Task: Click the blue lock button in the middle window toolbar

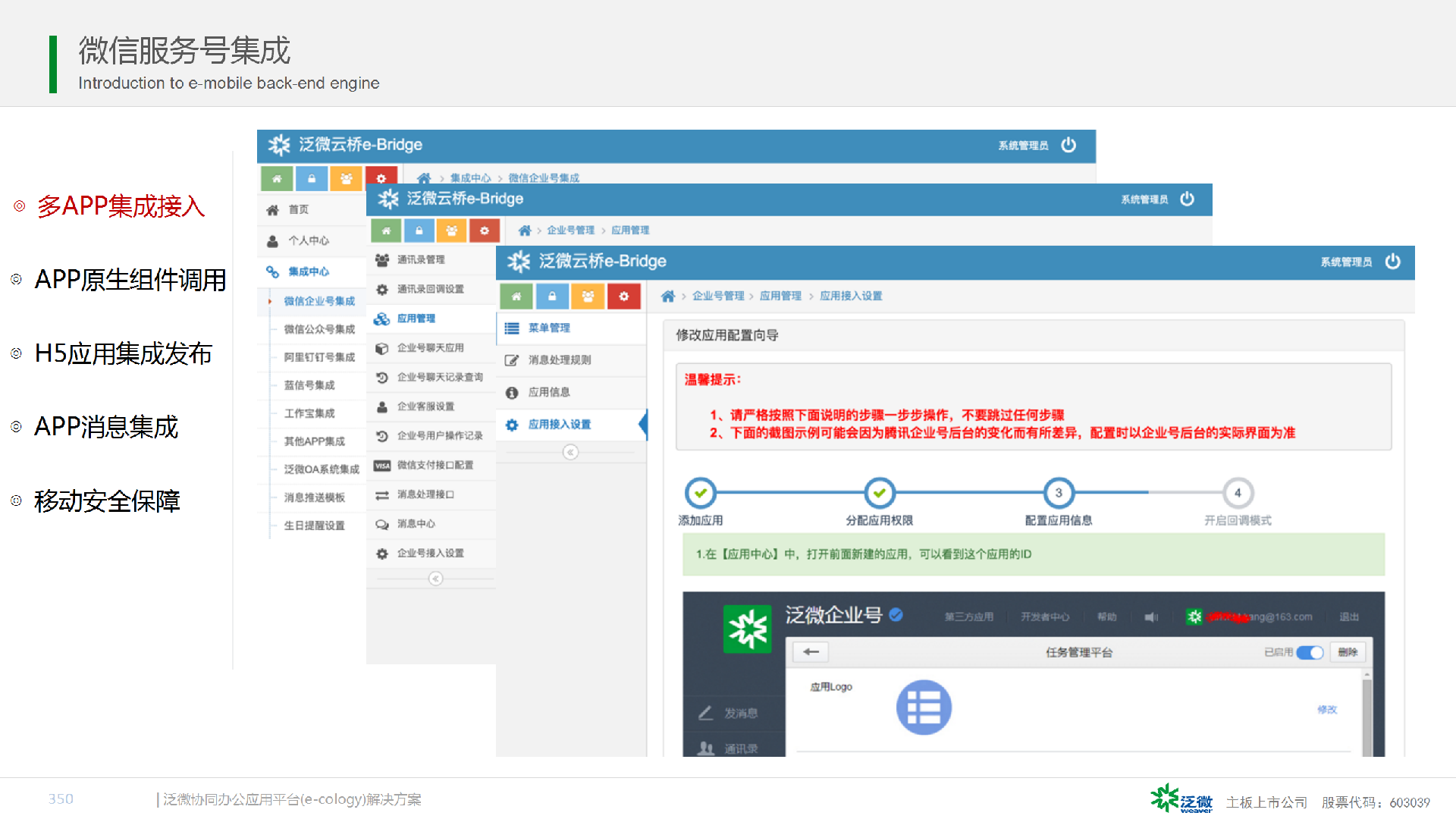Action: coord(419,231)
